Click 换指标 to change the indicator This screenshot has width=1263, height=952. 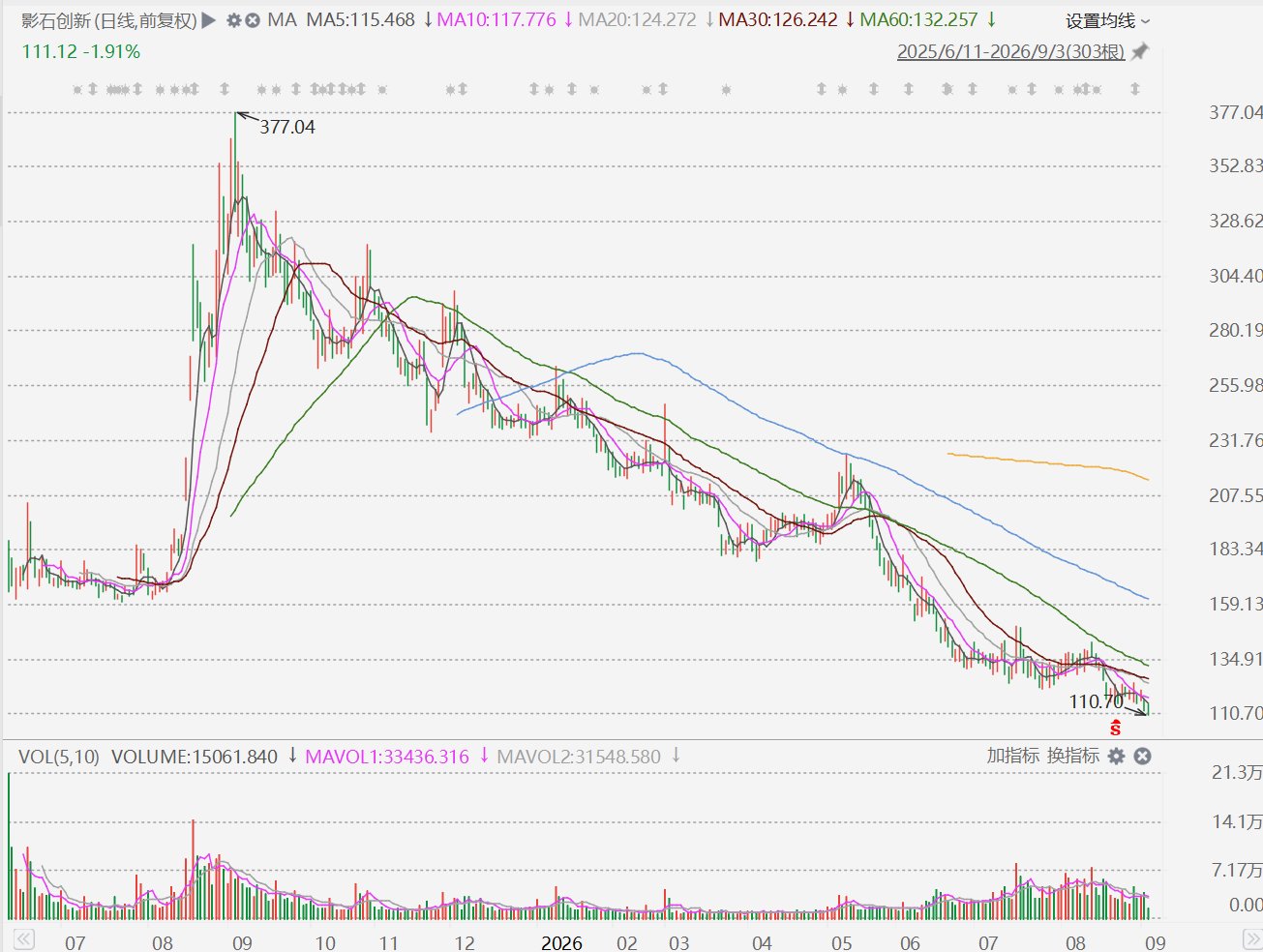click(1073, 756)
